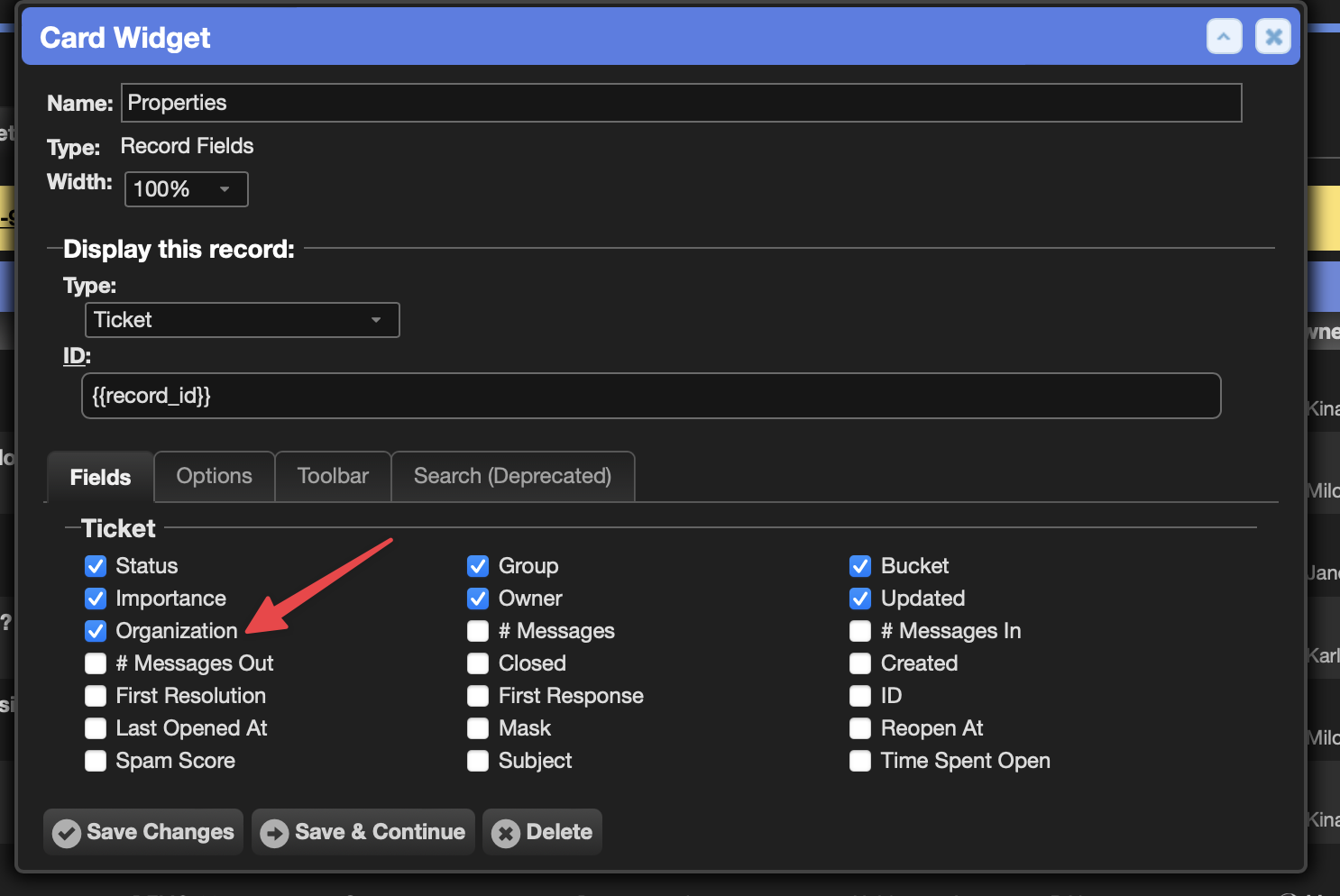Uncheck the Status field
Viewport: 1340px width, 896px height.
96,566
